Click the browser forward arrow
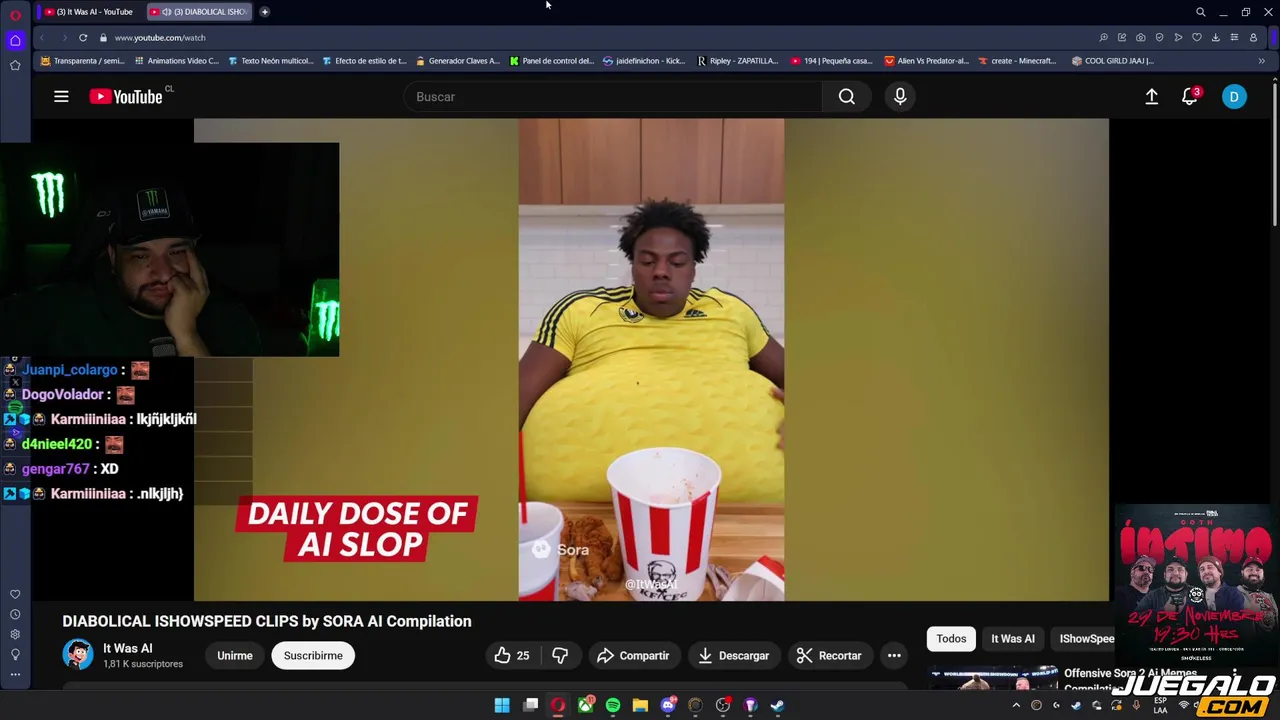The image size is (1280, 720). 64,38
